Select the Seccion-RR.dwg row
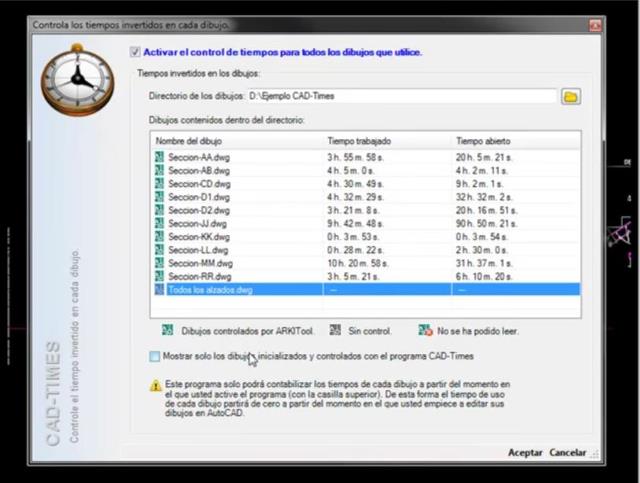 (366, 276)
